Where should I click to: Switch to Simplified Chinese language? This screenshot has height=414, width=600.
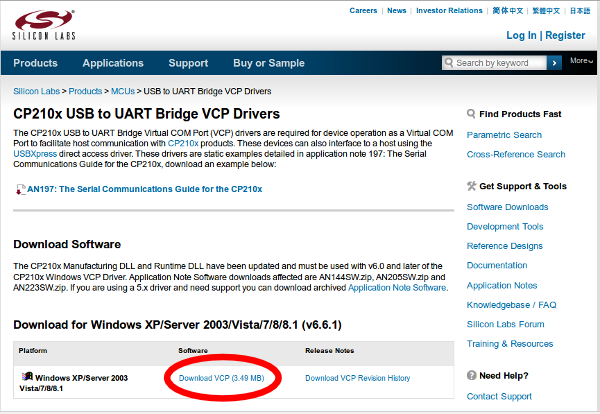(x=507, y=11)
